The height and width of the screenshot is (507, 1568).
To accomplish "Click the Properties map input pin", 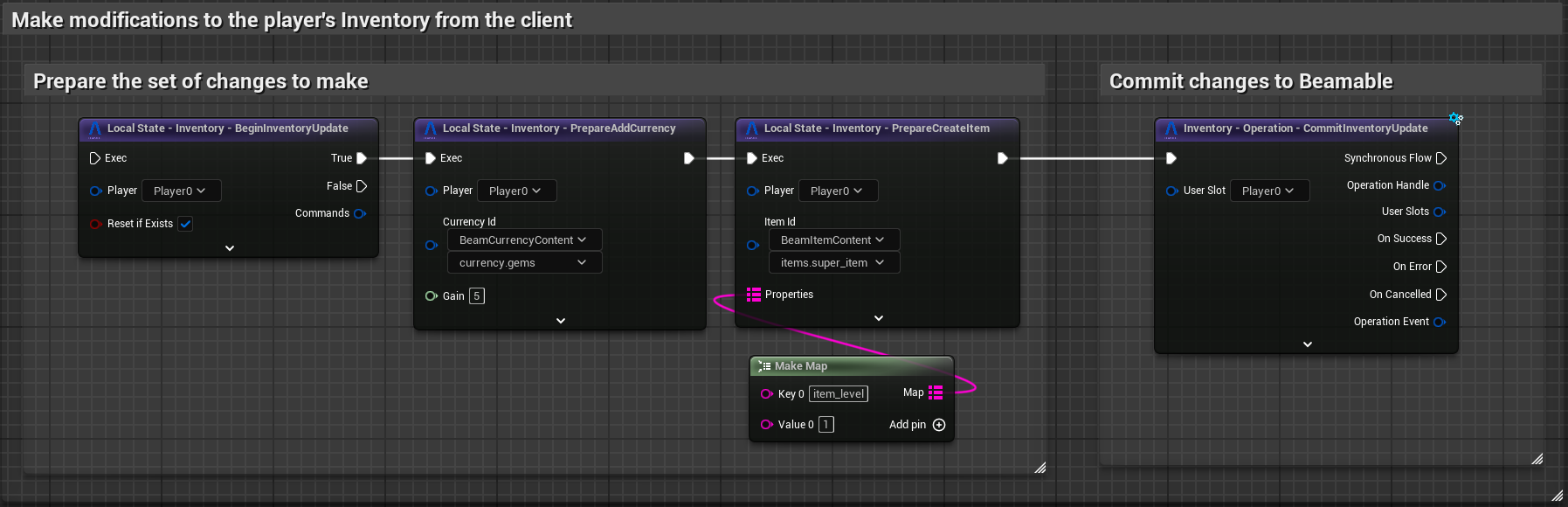I will (753, 295).
